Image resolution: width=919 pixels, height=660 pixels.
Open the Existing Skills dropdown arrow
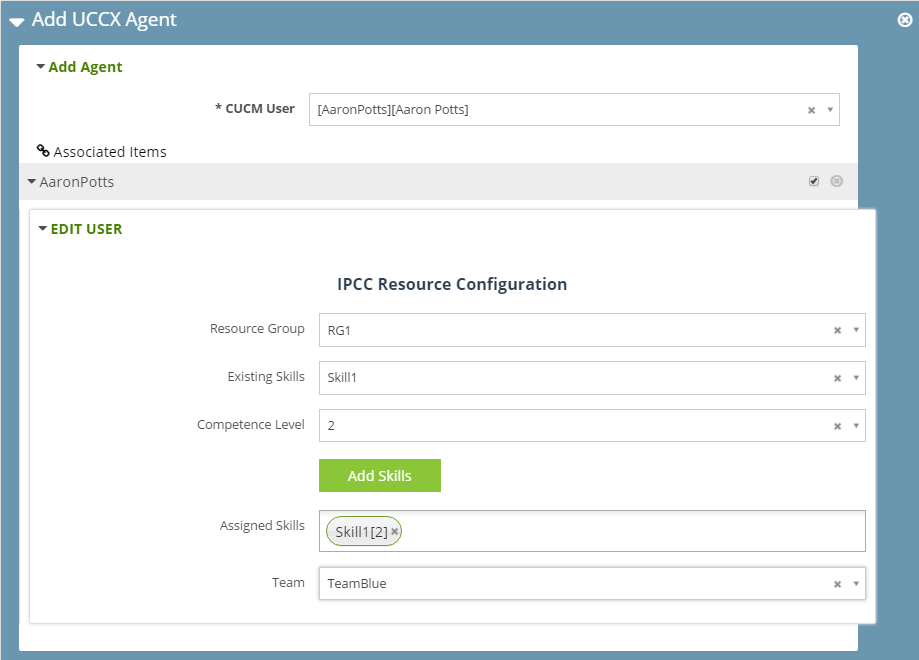tap(856, 378)
